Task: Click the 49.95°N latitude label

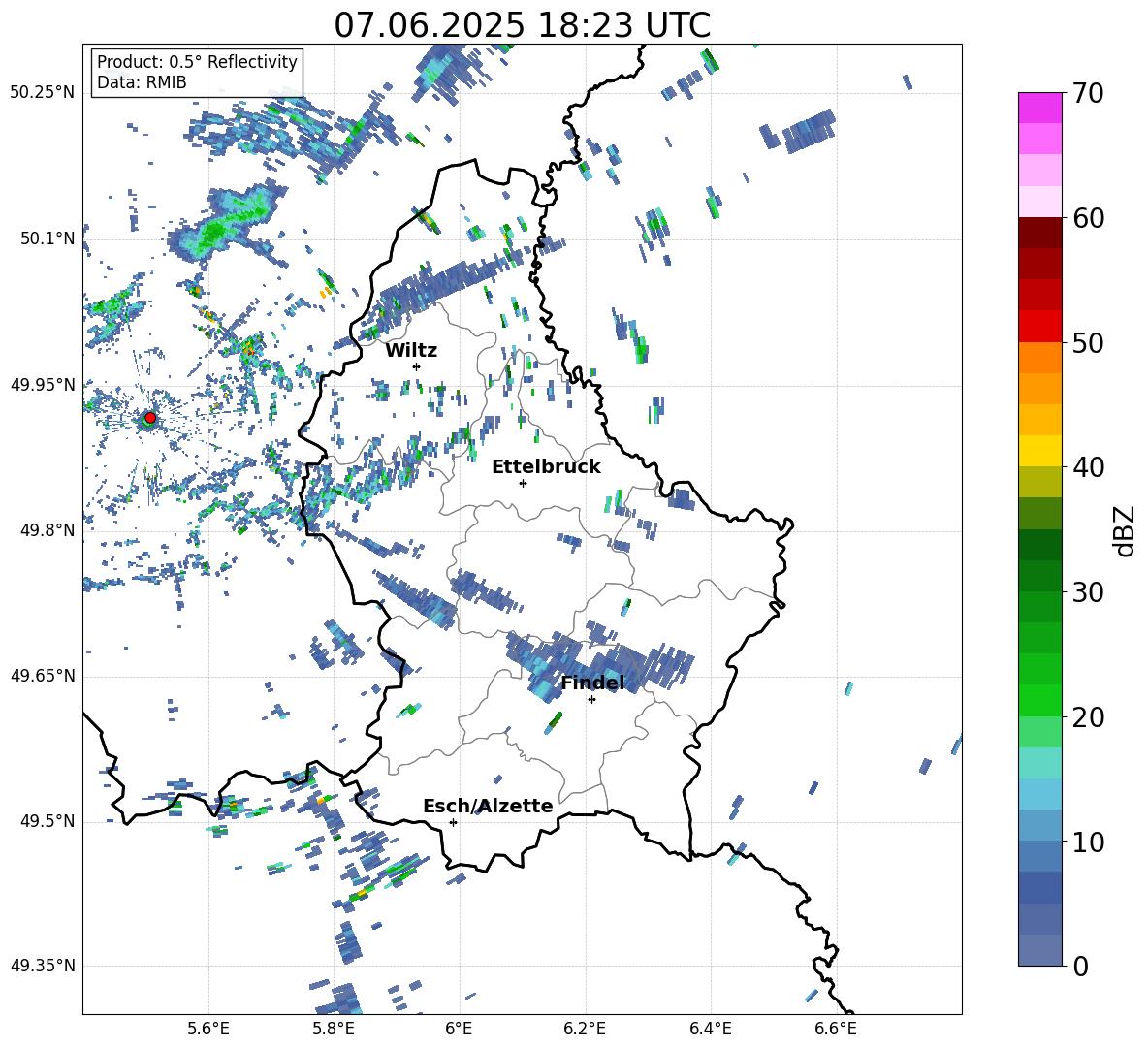Action: pyautogui.click(x=42, y=384)
